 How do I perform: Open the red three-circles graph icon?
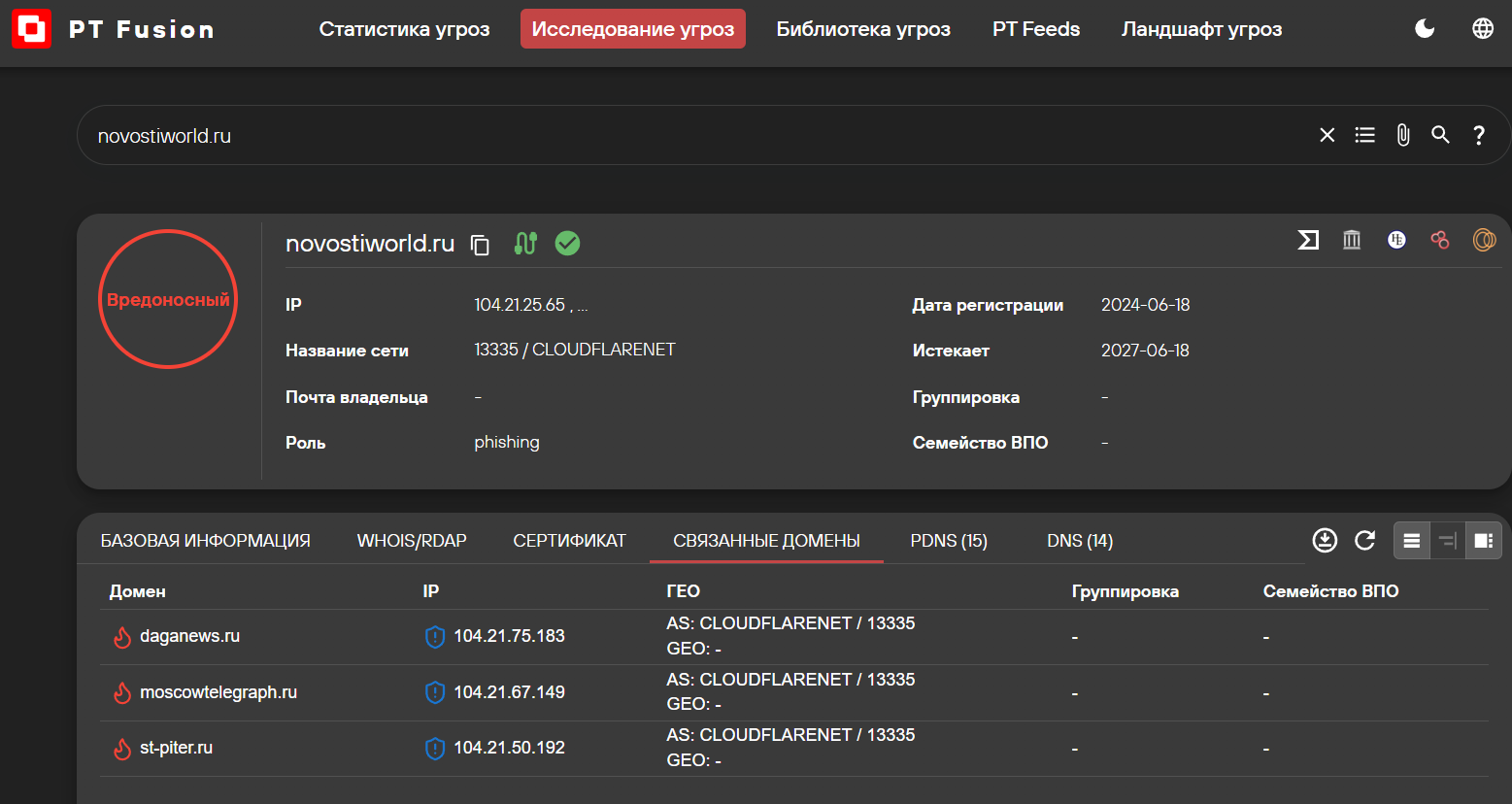click(x=1440, y=240)
